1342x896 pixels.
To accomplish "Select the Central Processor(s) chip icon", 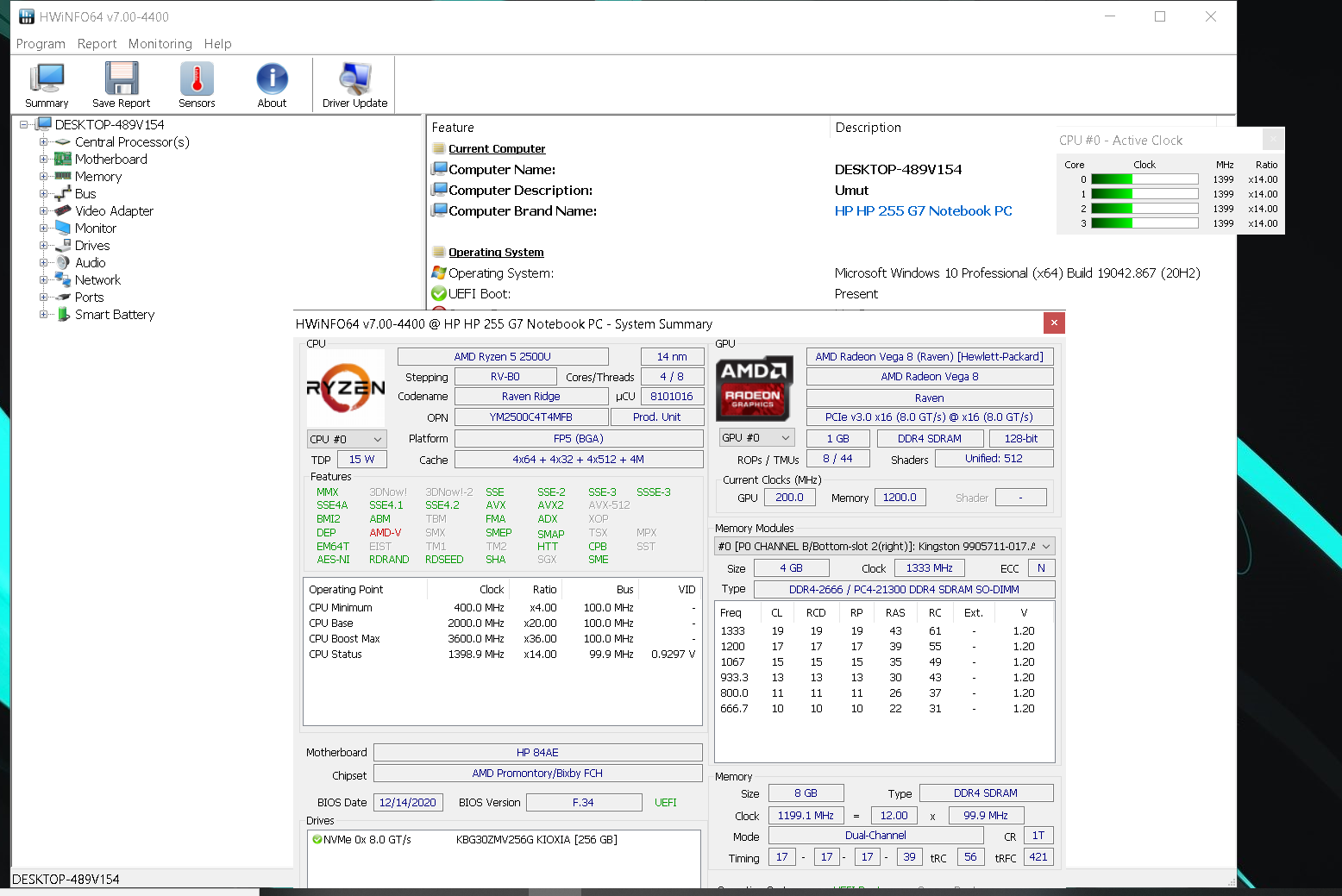I will click(x=63, y=142).
